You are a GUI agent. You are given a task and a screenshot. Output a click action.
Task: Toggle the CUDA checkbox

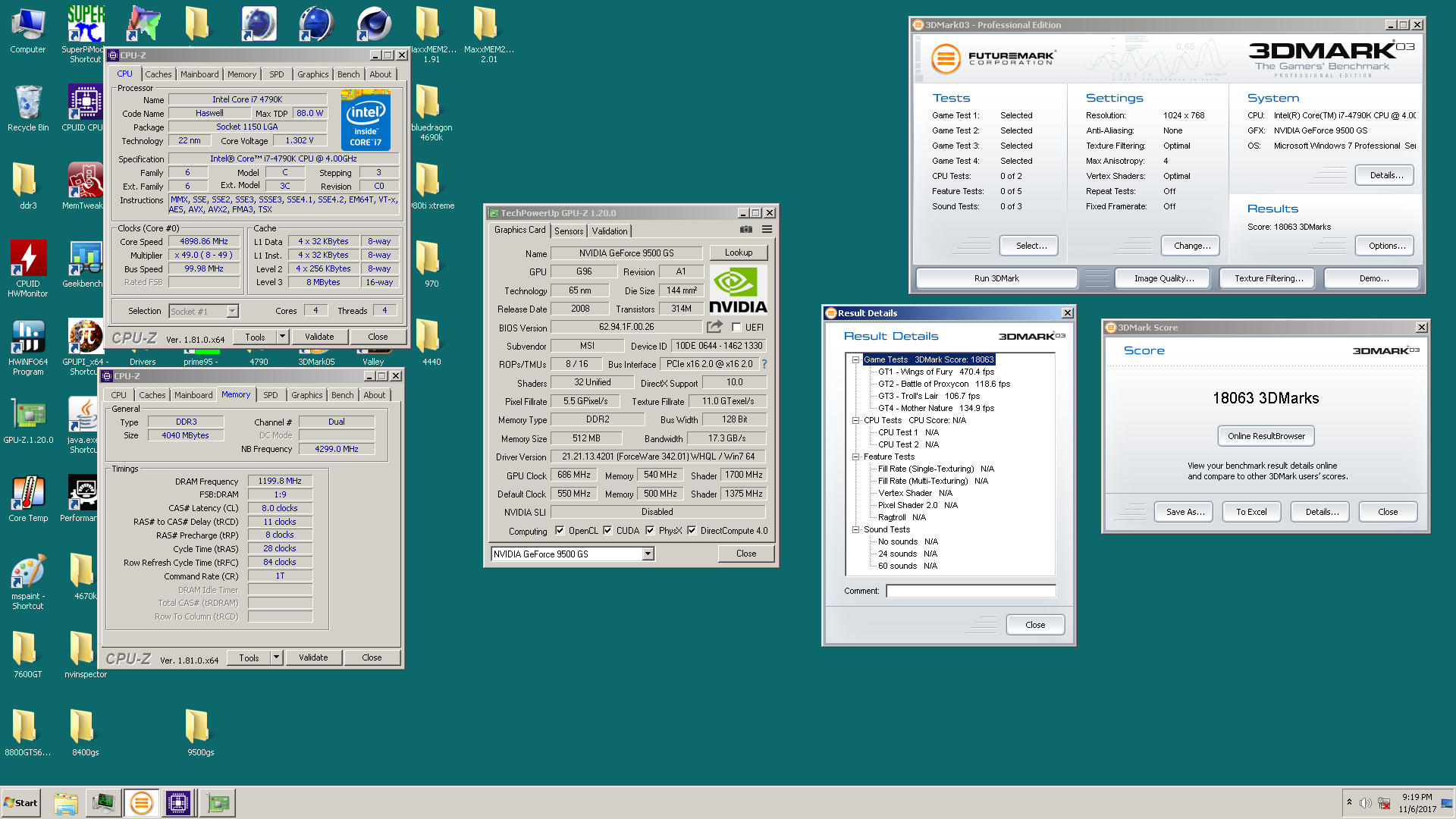click(x=607, y=531)
